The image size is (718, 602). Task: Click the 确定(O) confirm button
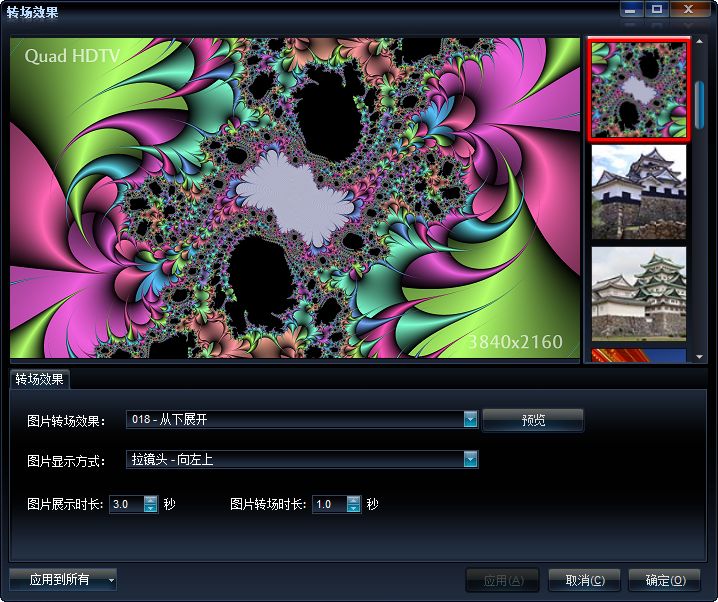665,580
